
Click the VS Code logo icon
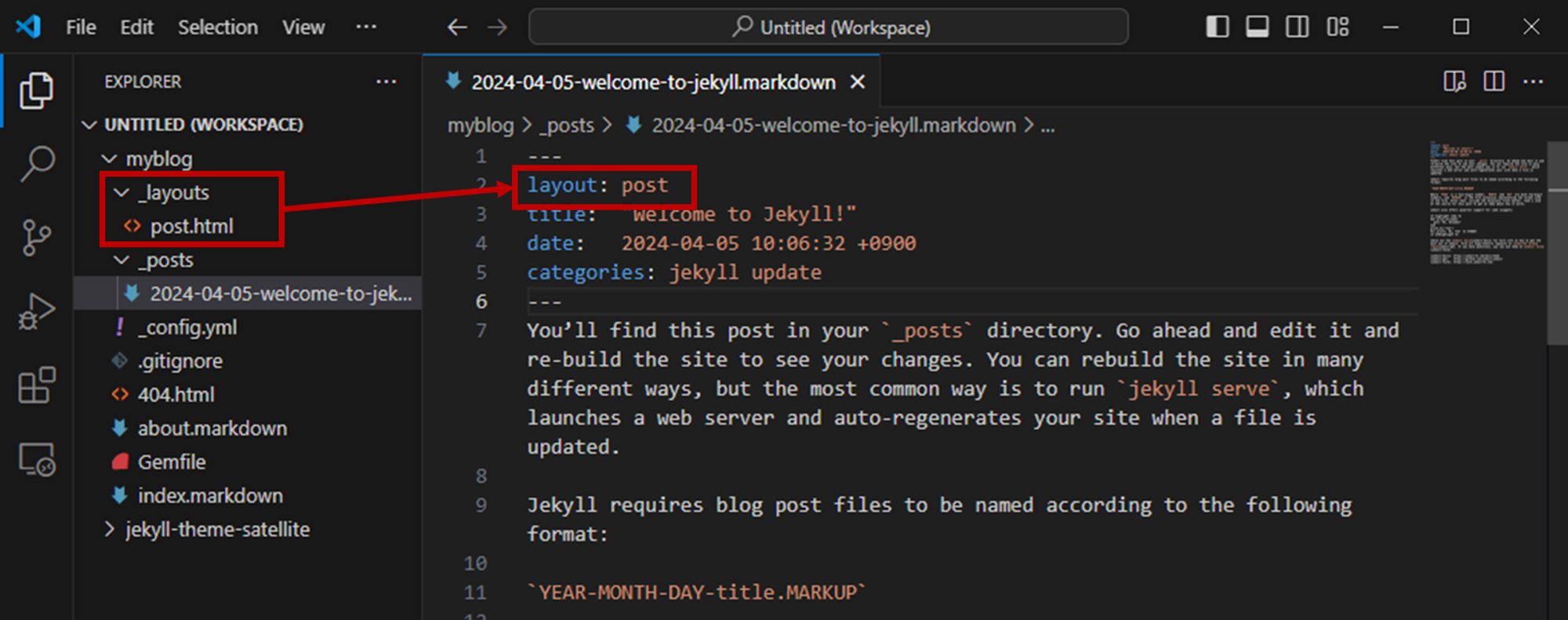pos(28,27)
